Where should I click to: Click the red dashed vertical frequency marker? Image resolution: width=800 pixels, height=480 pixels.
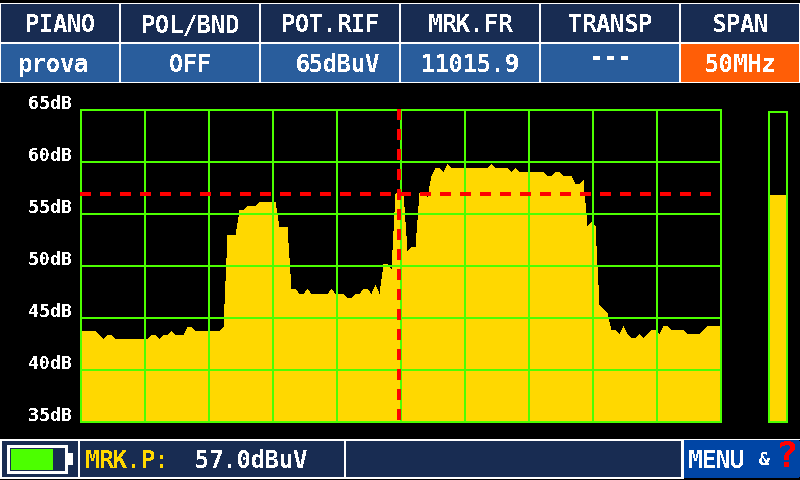[399, 266]
